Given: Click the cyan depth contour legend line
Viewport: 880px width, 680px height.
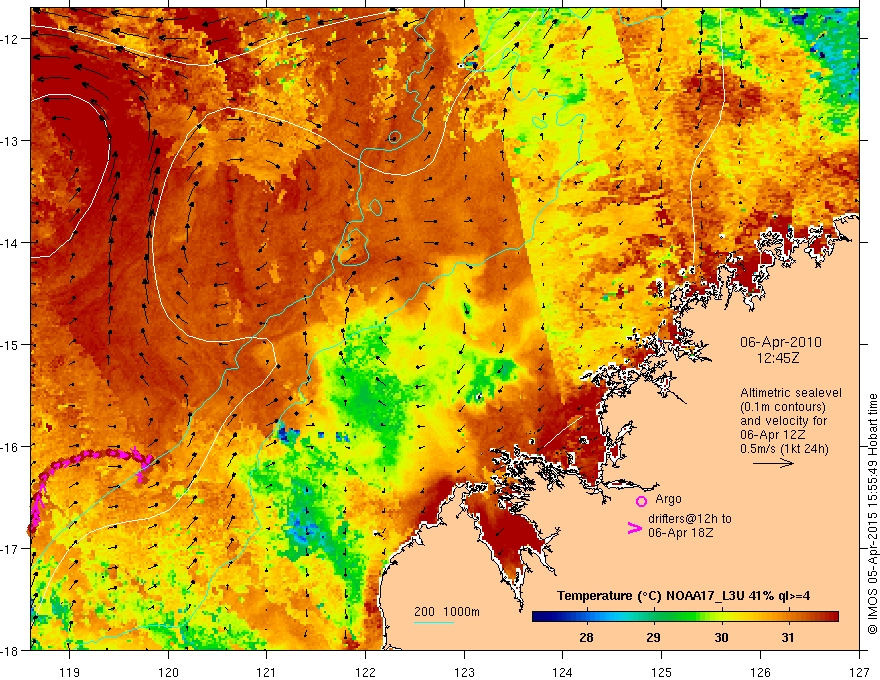Looking at the screenshot, I should click(x=434, y=622).
